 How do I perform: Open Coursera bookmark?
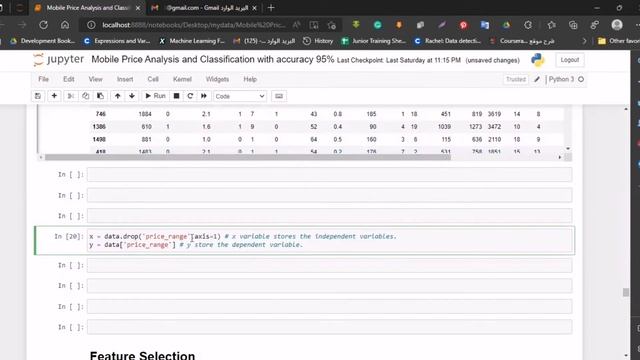pyautogui.click(x=522, y=41)
